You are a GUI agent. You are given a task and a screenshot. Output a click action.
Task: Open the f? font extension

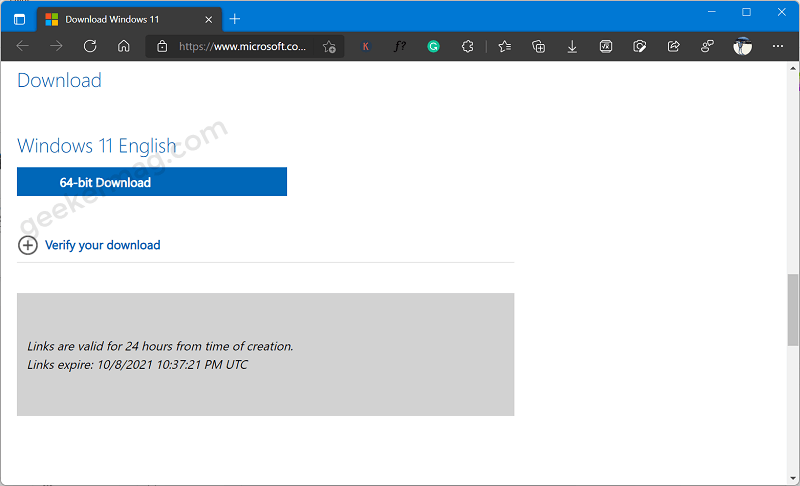[399, 46]
